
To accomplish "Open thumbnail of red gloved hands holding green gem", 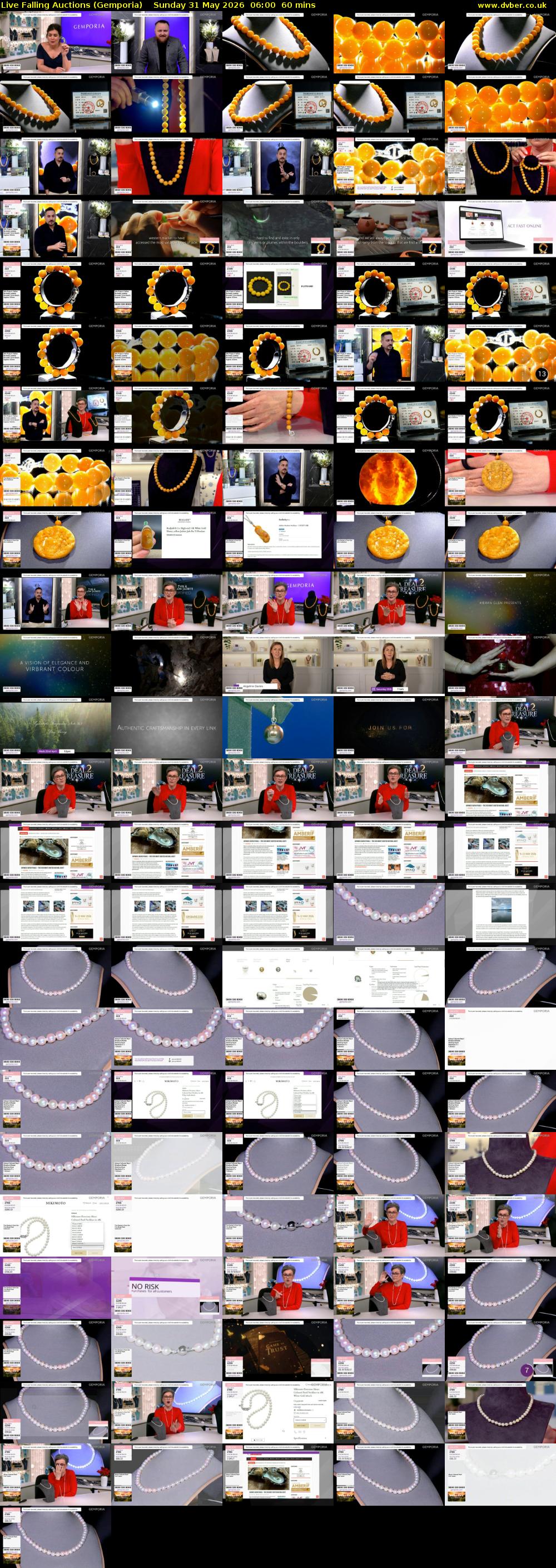I will click(500, 666).
